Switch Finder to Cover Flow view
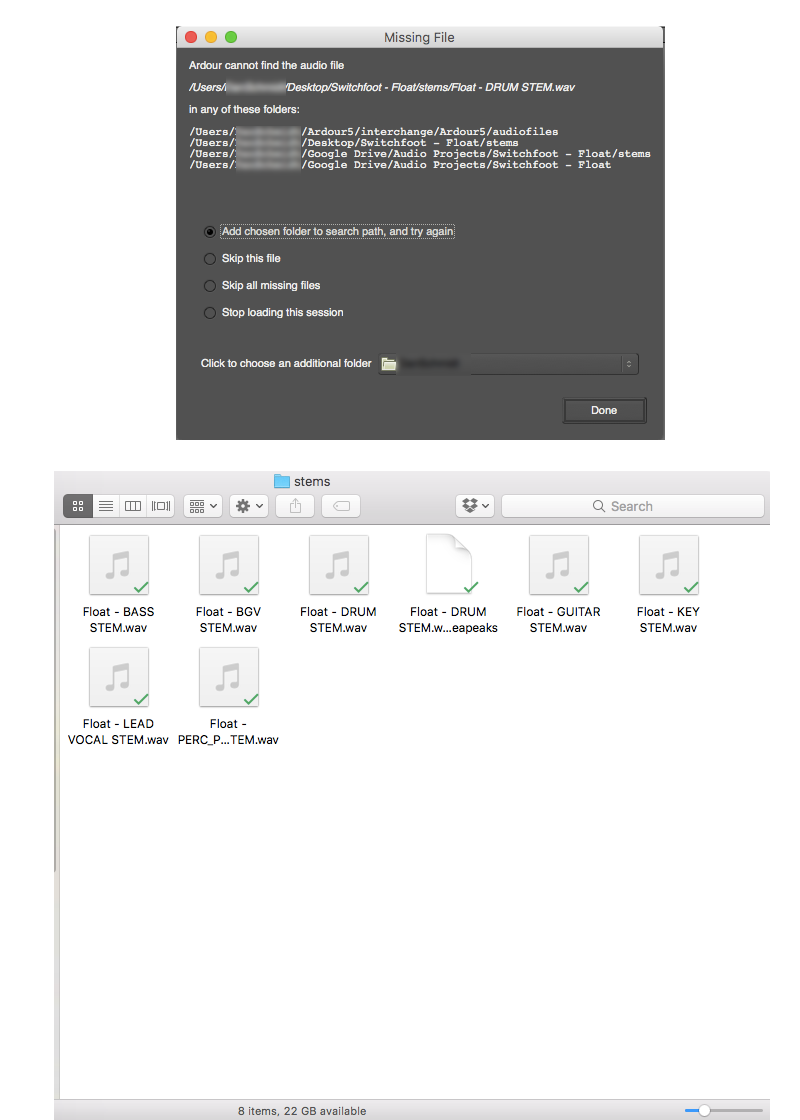This screenshot has height=1120, width=800. 161,506
